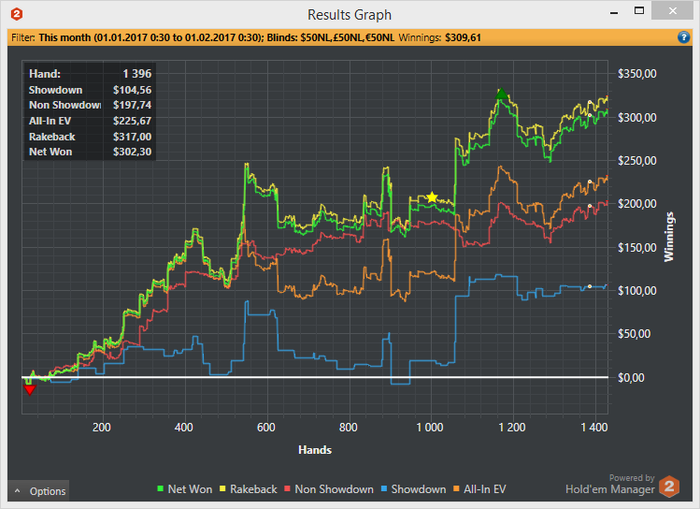
Task: Minimize the Results Graph window
Action: [614, 13]
